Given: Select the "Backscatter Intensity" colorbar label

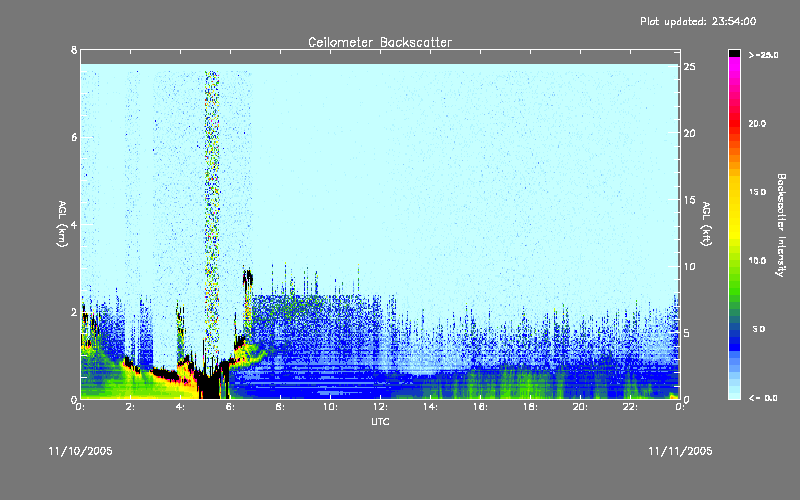Looking at the screenshot, I should click(781, 225).
